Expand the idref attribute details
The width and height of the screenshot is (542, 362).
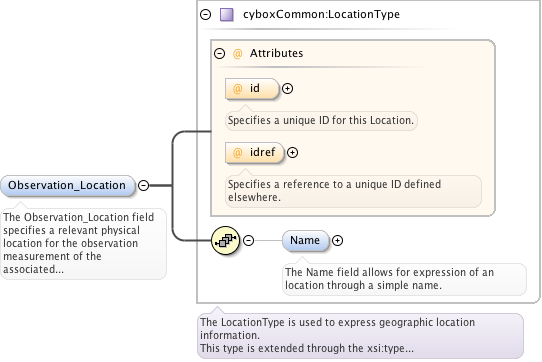click(292, 152)
